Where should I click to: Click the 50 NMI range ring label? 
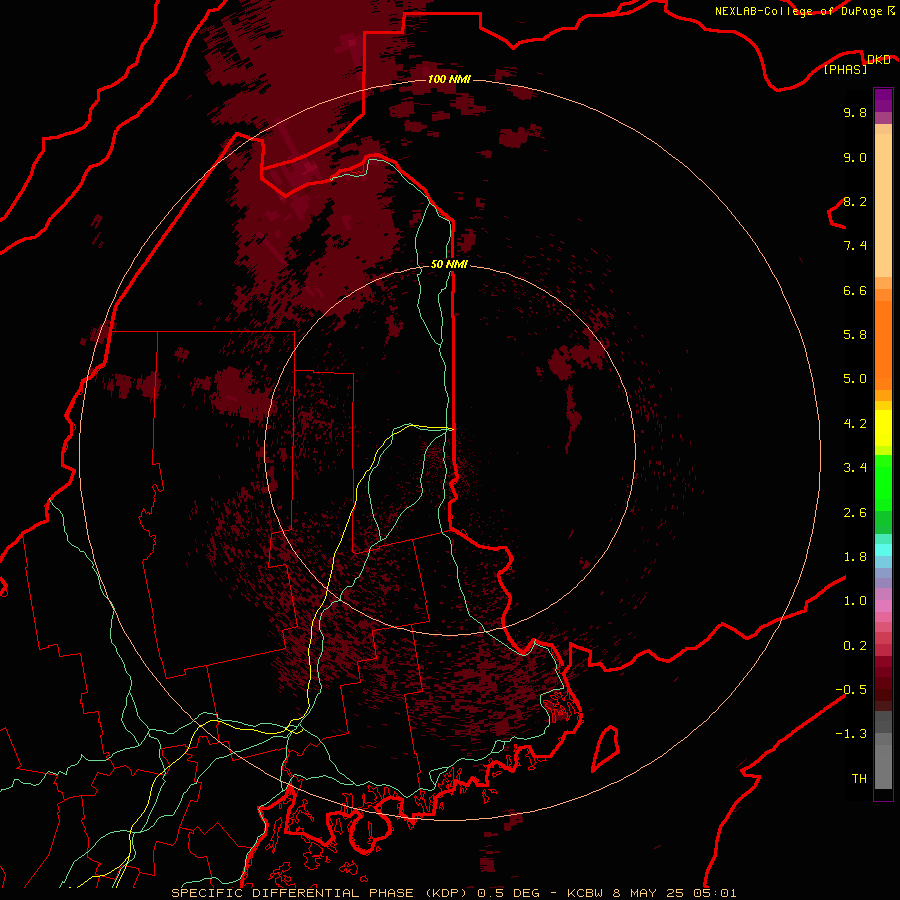tap(449, 265)
